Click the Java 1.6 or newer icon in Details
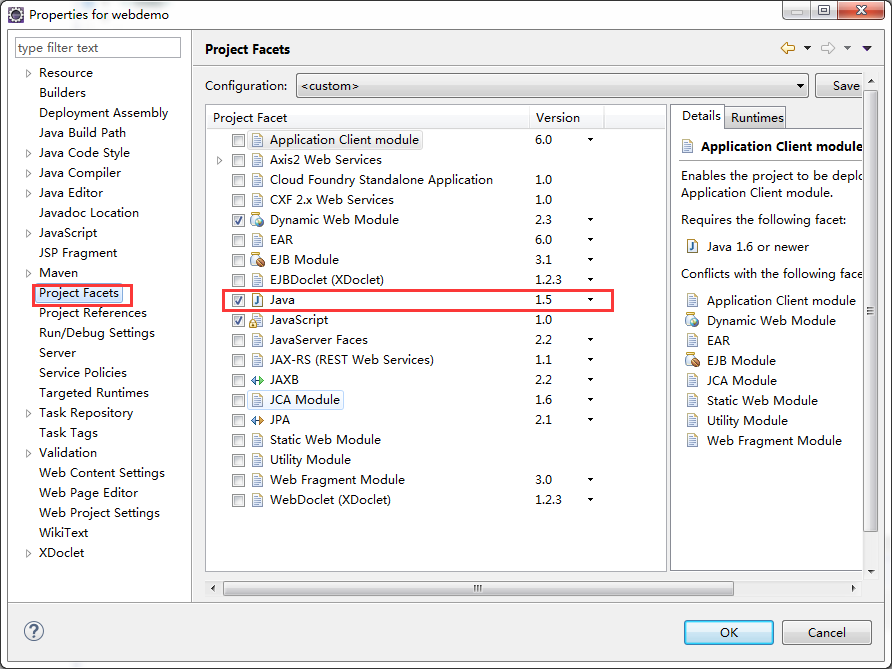This screenshot has width=892, height=669. [x=692, y=246]
